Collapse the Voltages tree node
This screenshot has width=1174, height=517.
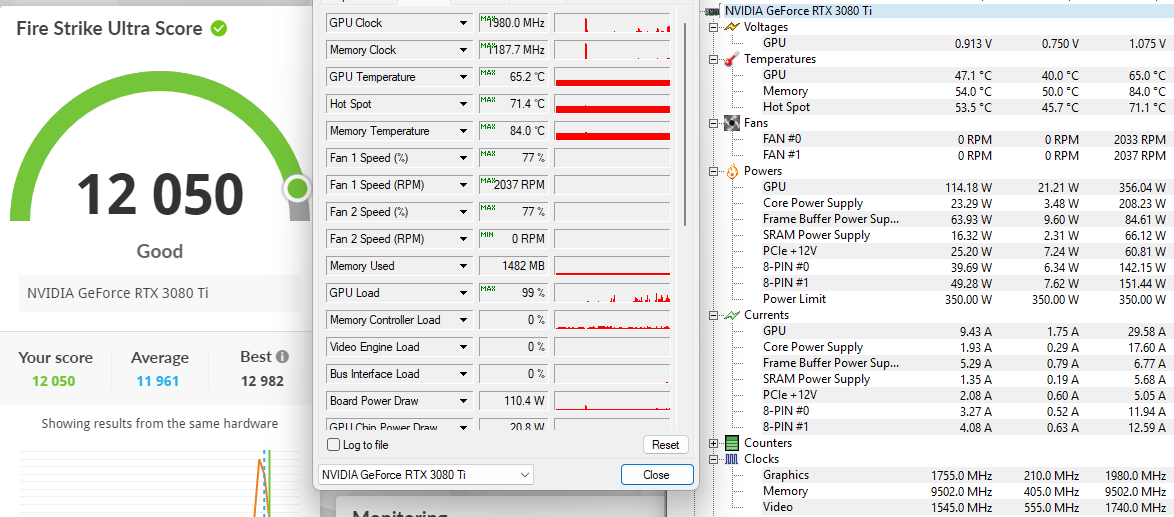click(x=713, y=27)
